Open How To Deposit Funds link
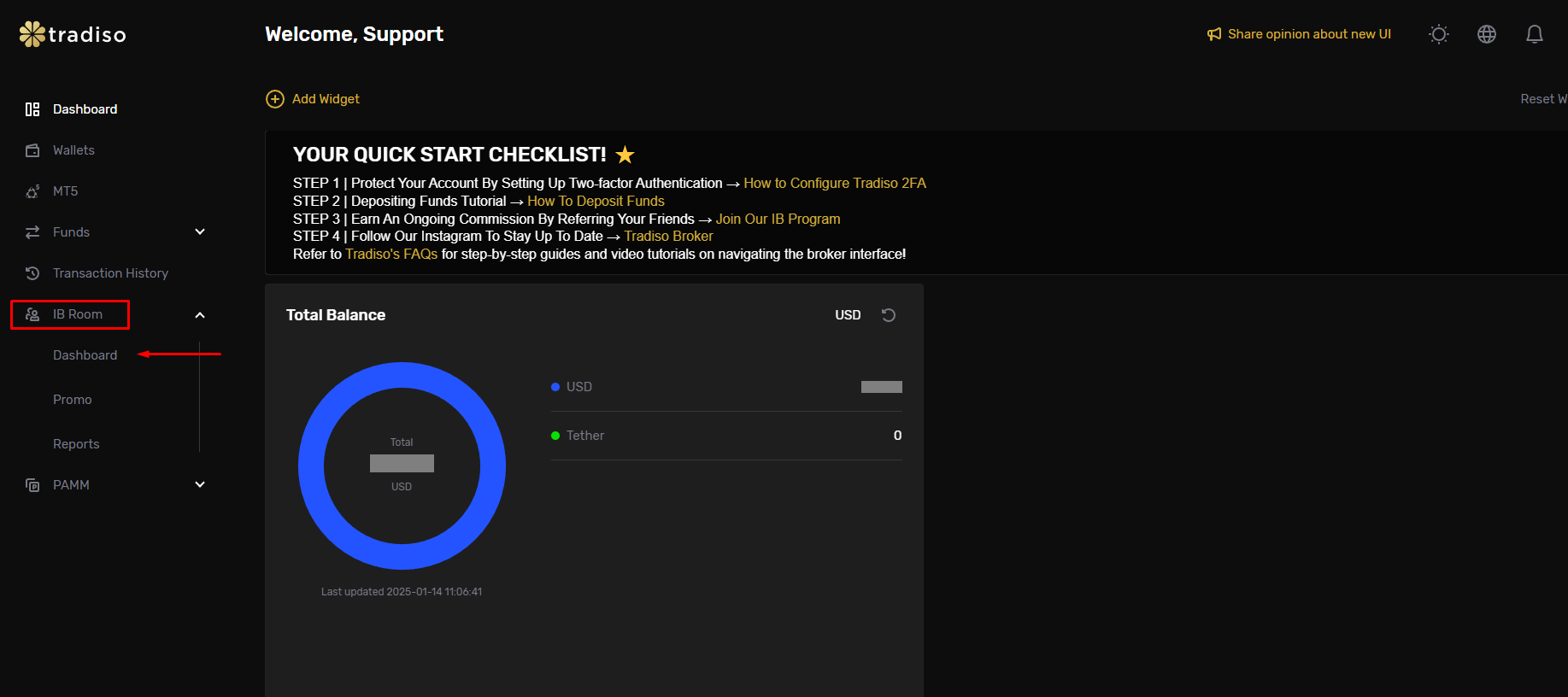Screen dimensions: 1568x697 596,201
